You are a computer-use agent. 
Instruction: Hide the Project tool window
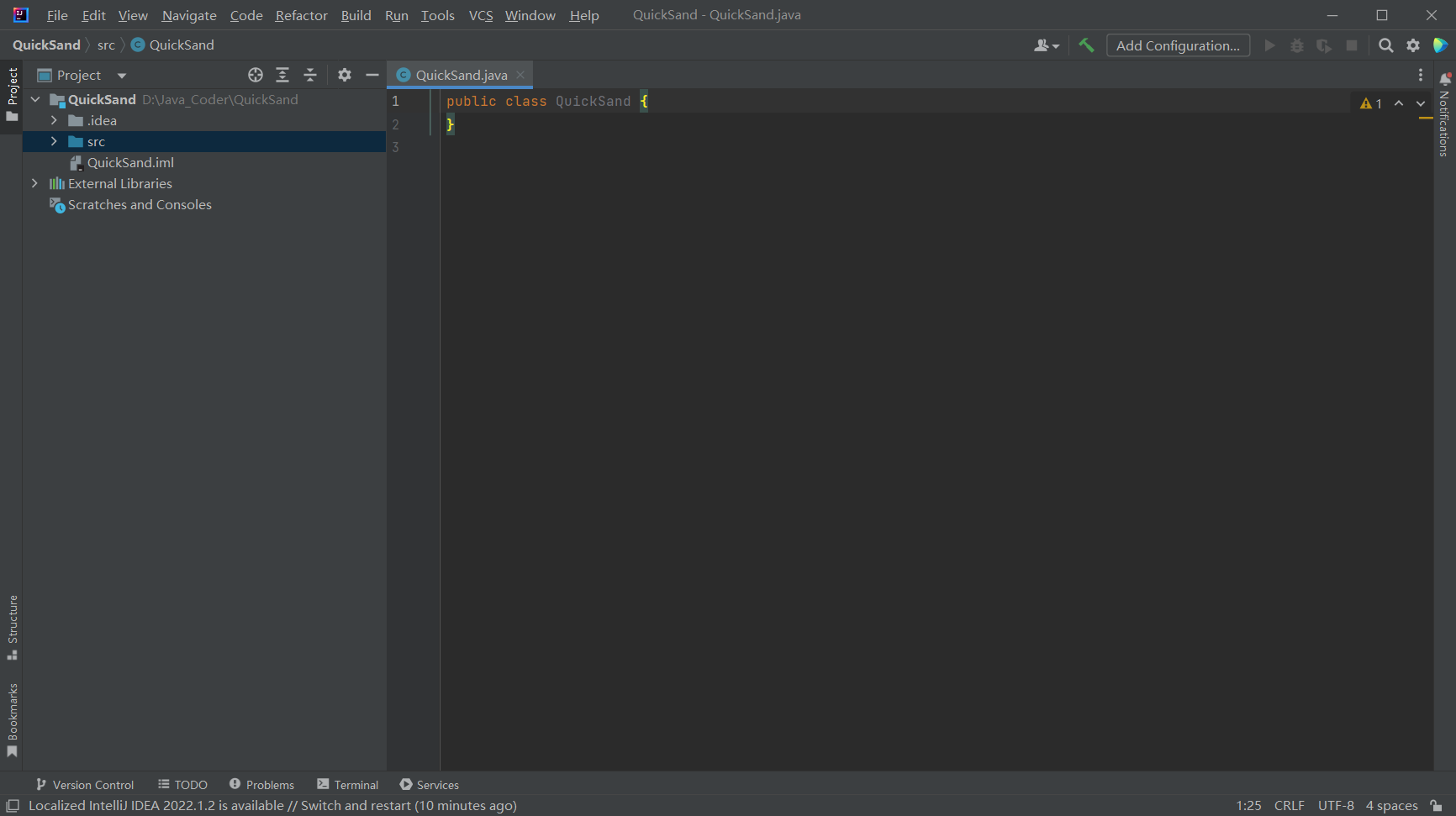click(372, 75)
